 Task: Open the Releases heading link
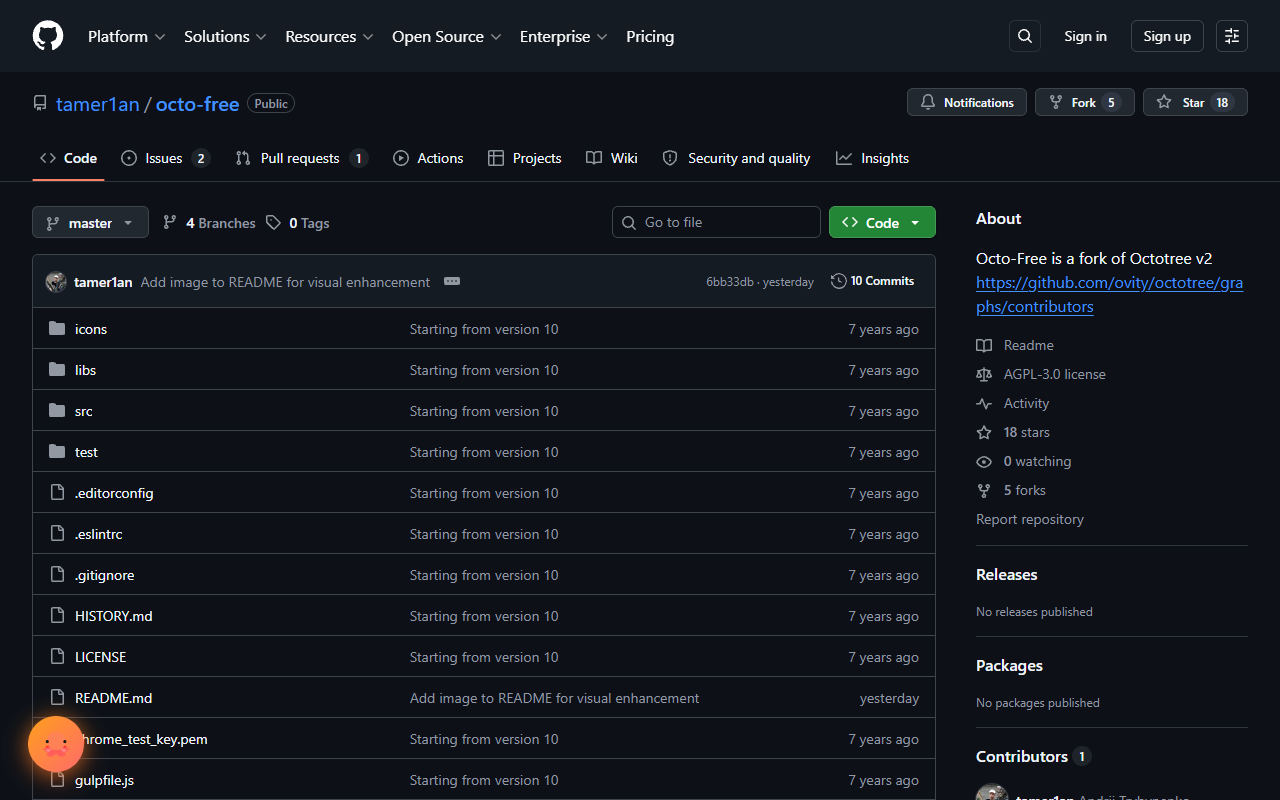tap(1007, 574)
